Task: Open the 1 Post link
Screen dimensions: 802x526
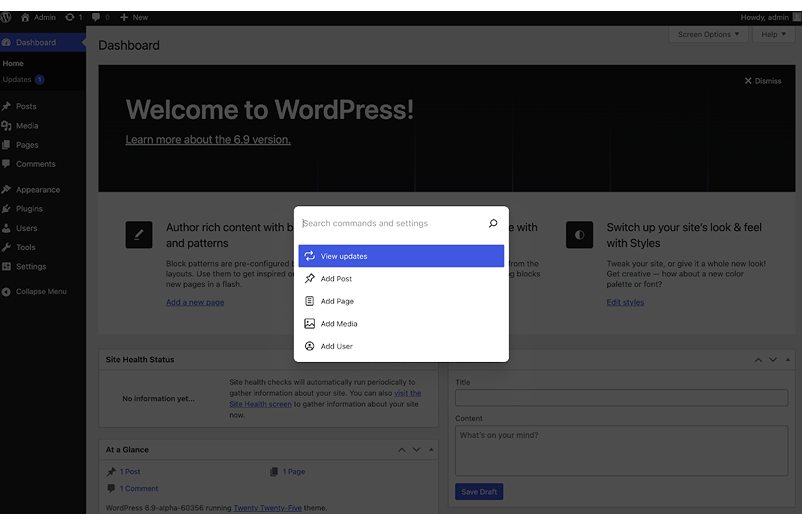Action: pos(130,471)
